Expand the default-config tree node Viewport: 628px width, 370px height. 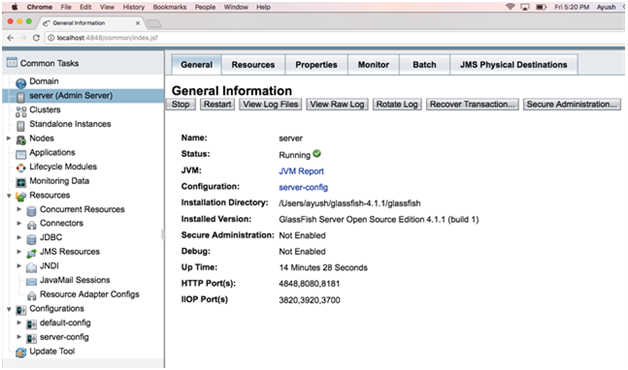(19, 322)
